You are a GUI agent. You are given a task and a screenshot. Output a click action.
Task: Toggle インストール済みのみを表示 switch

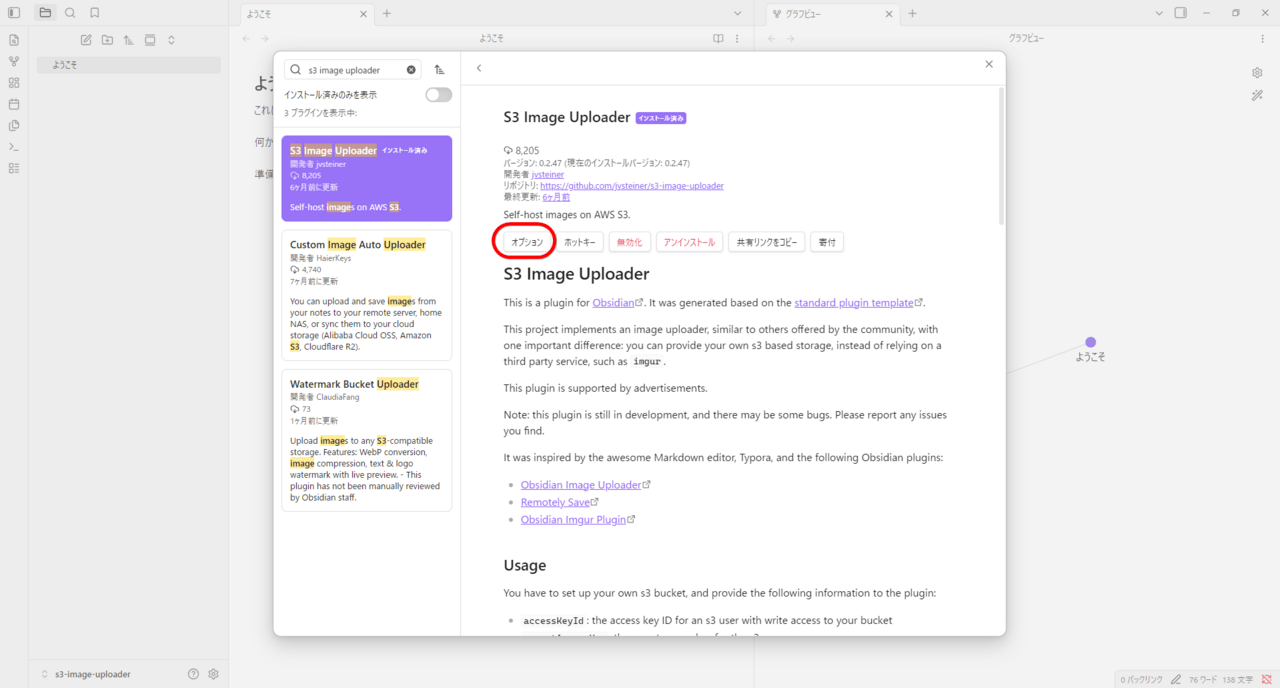(x=438, y=95)
